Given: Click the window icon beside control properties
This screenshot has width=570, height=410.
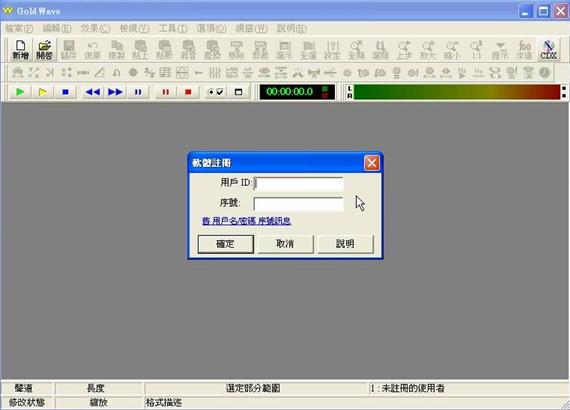Looking at the screenshot, I should (x=238, y=92).
